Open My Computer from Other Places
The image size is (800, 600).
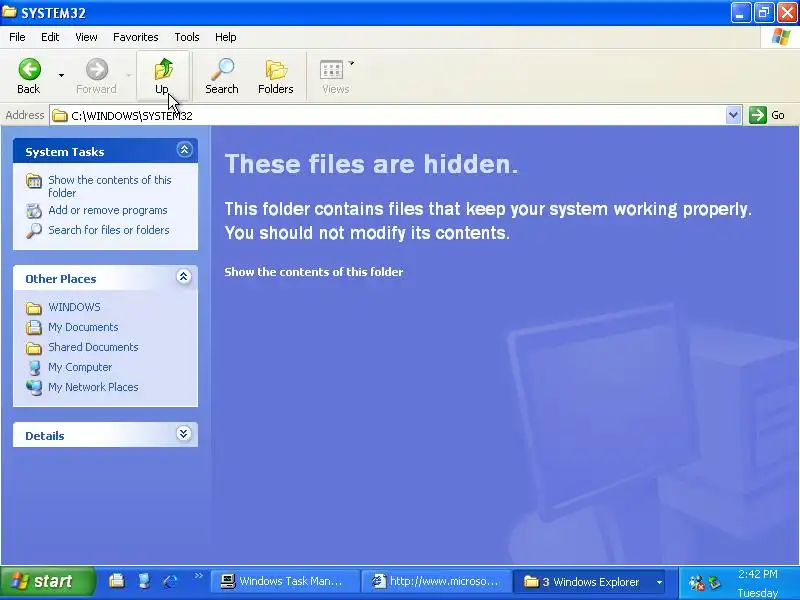click(x=80, y=367)
